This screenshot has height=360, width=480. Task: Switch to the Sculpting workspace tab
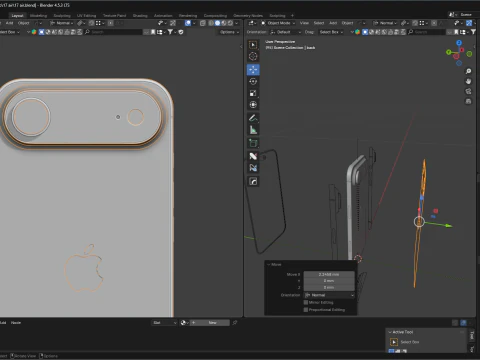pos(62,16)
